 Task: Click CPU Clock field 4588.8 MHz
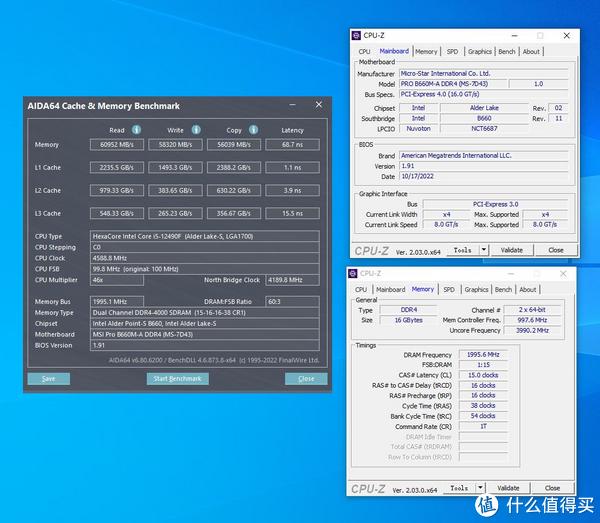(x=205, y=258)
